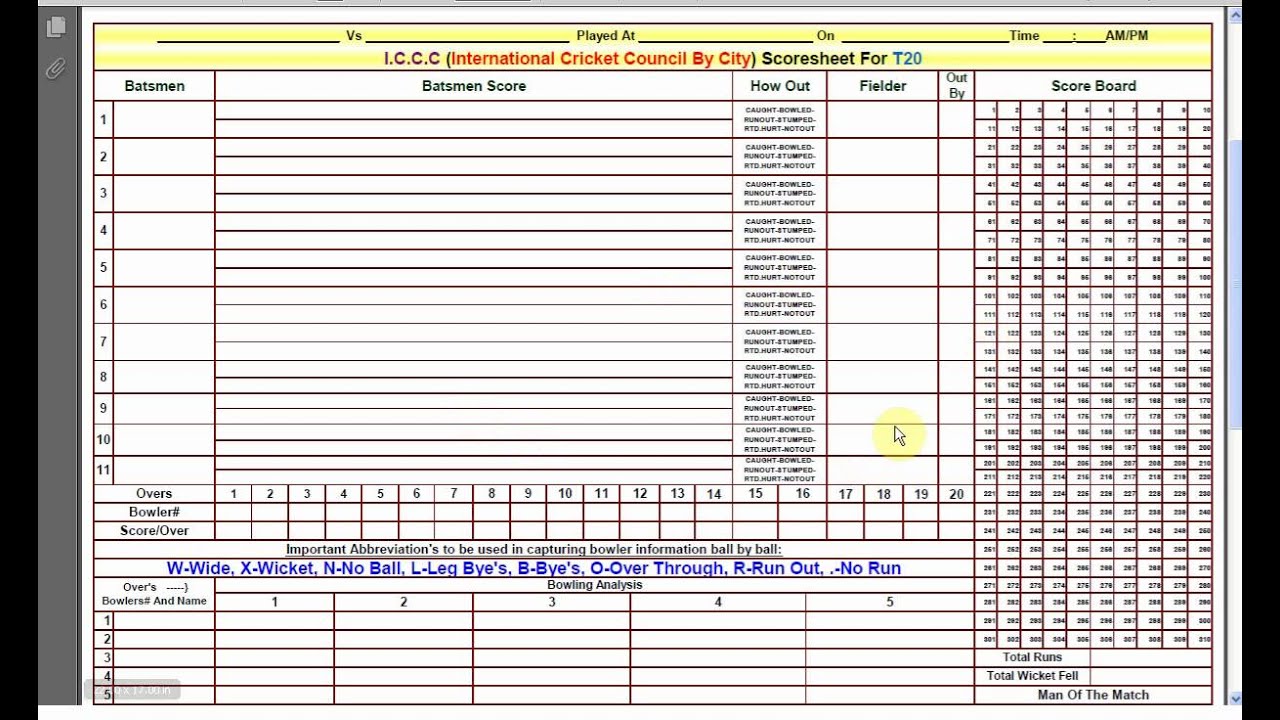Click the I.C.C.C Scoresheet For T20 title
The image size is (1280, 720).
click(653, 59)
